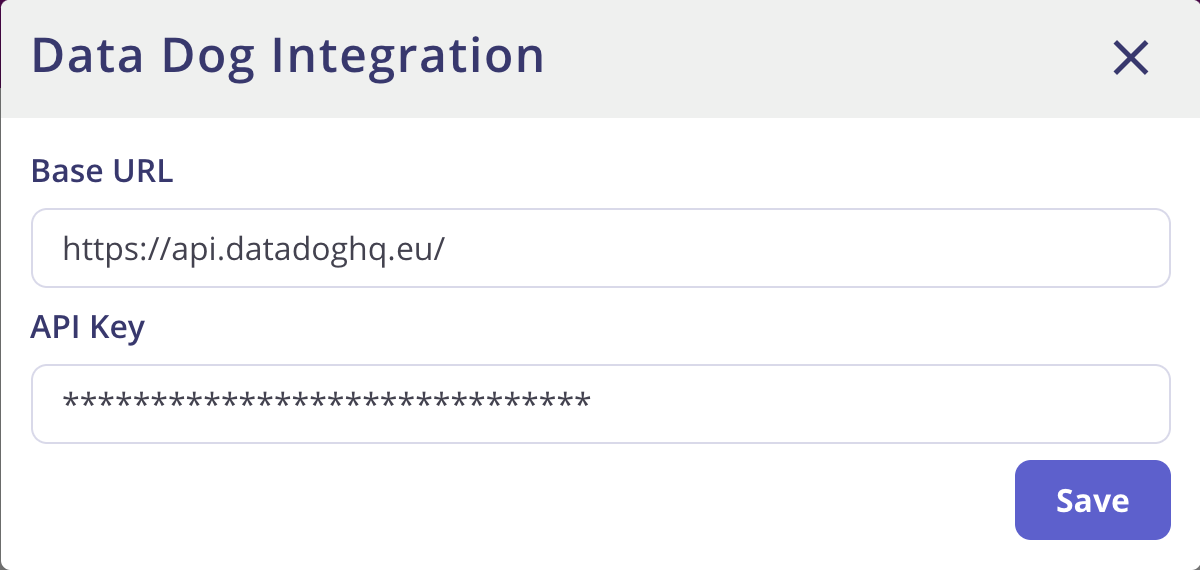1200x570 pixels.
Task: Click the X icon in the header
Action: (x=1131, y=59)
